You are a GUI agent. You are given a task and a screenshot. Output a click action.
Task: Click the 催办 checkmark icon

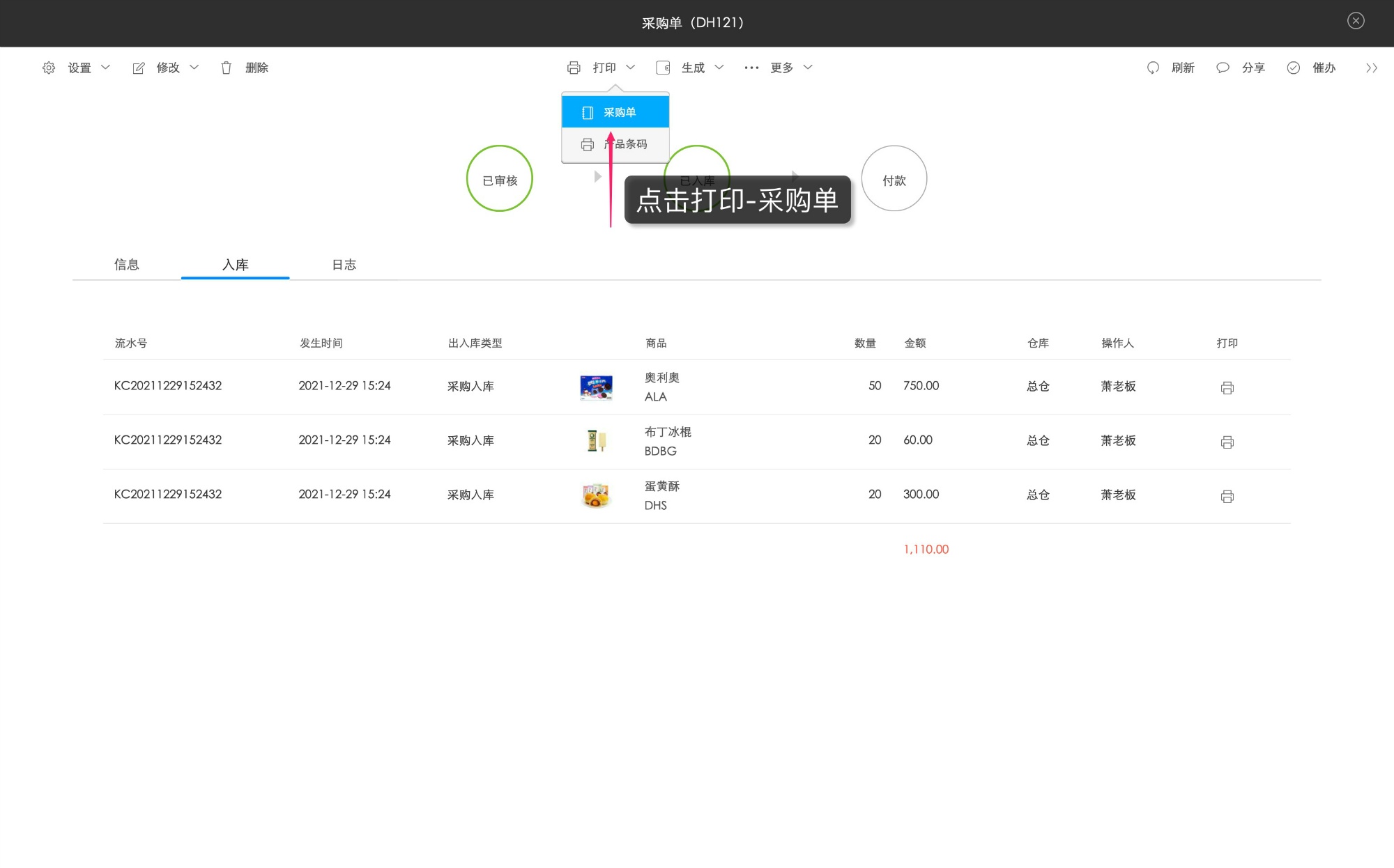click(1294, 68)
